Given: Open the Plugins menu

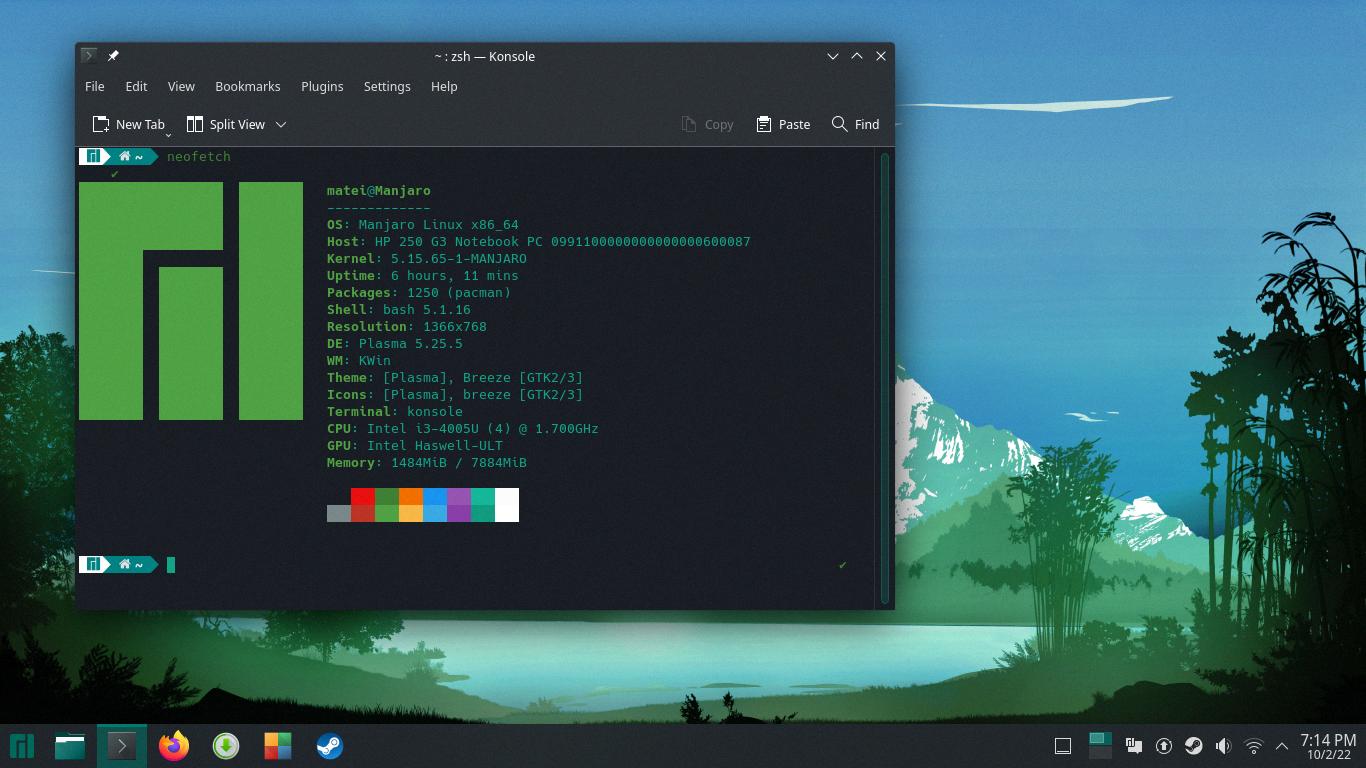Looking at the screenshot, I should pos(322,86).
